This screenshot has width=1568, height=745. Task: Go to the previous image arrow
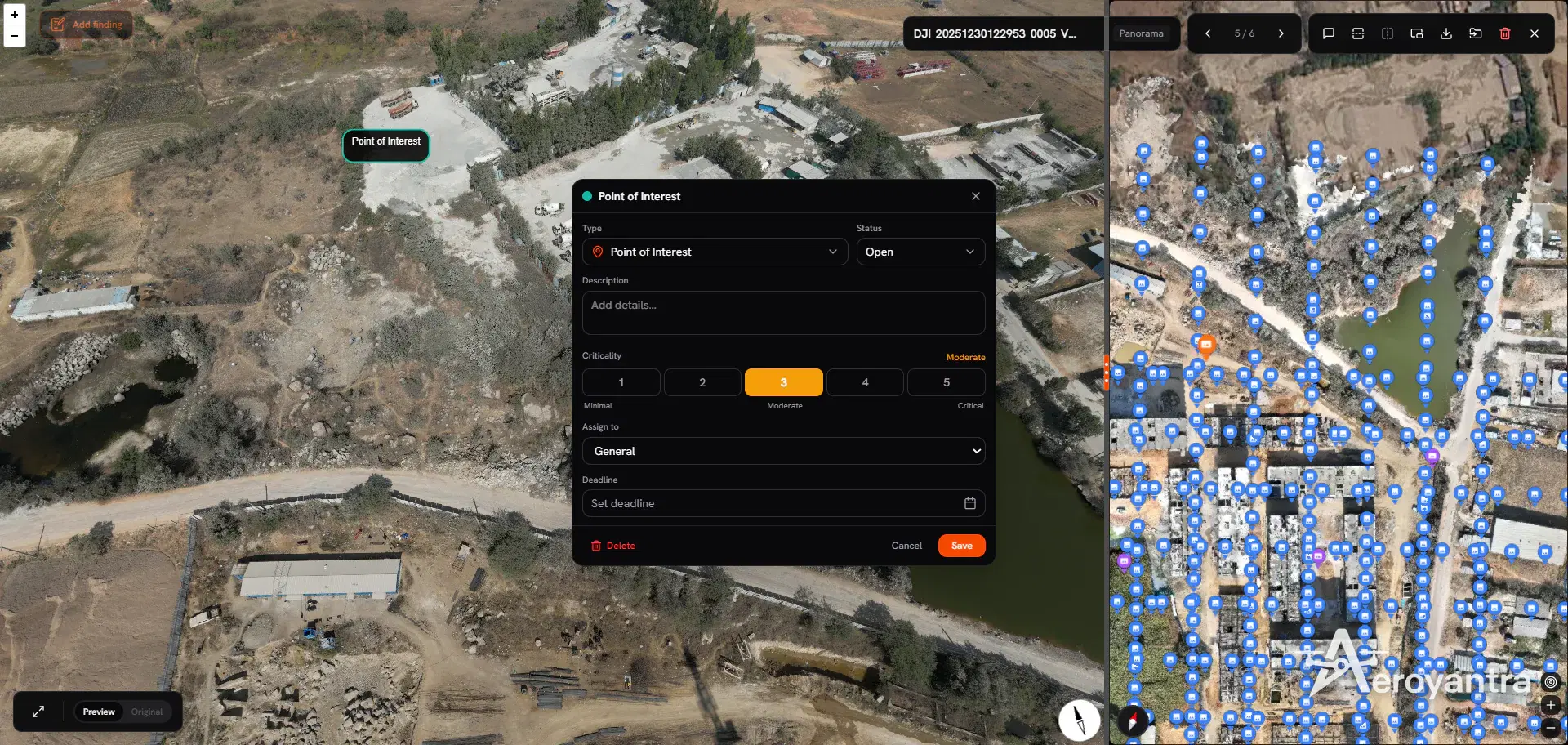coord(1208,33)
